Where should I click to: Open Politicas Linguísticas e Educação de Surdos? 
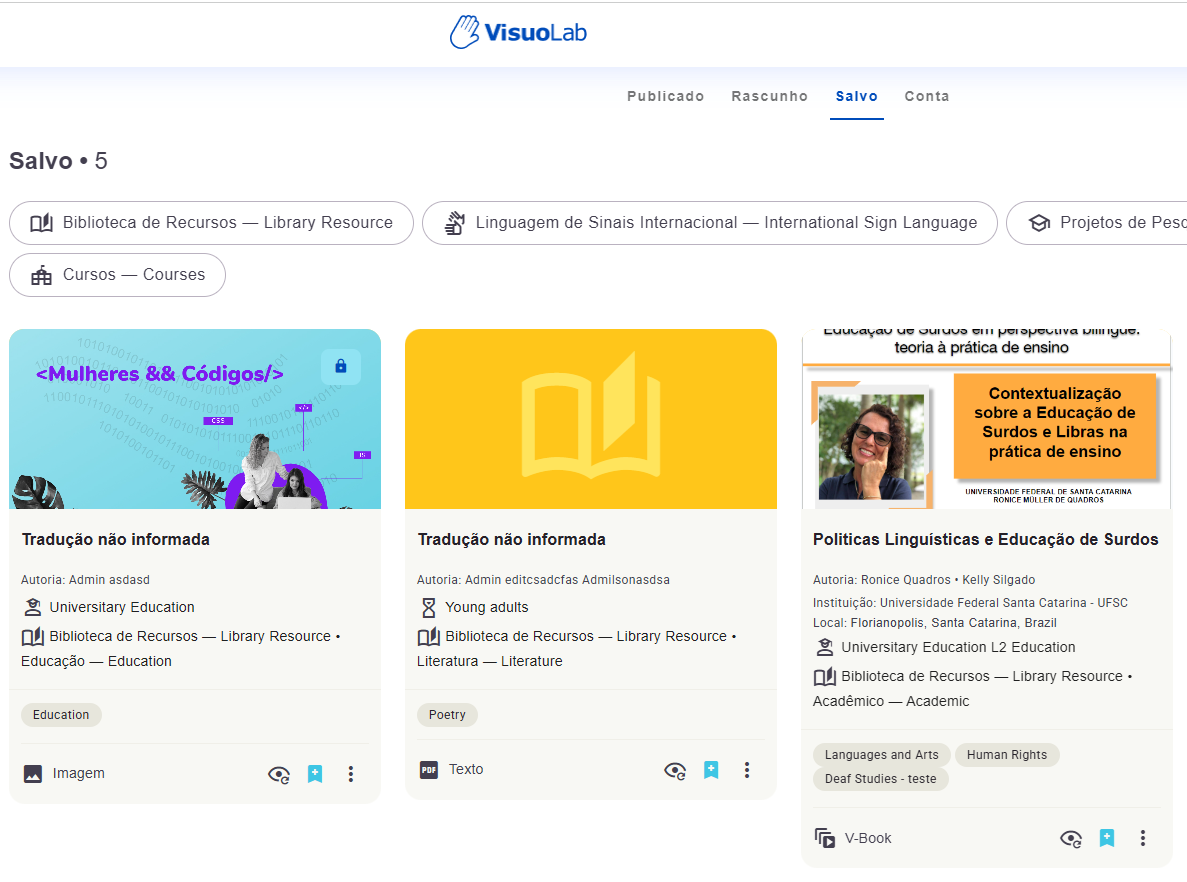986,539
